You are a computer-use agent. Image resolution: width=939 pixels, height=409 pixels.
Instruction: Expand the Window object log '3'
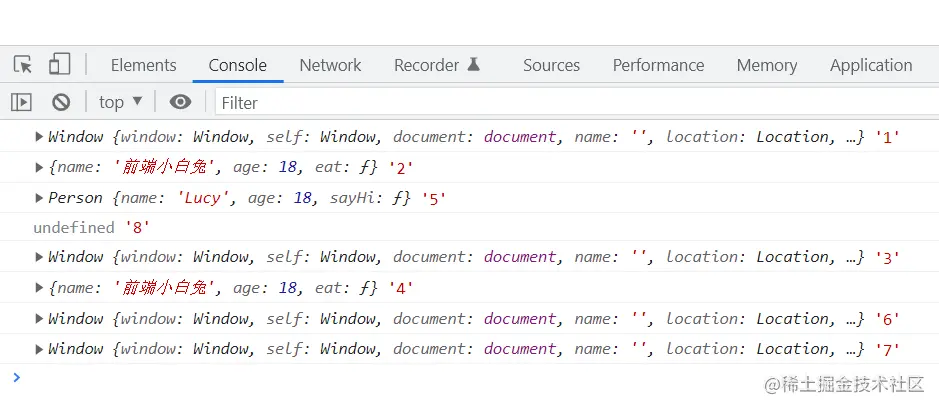(39, 257)
